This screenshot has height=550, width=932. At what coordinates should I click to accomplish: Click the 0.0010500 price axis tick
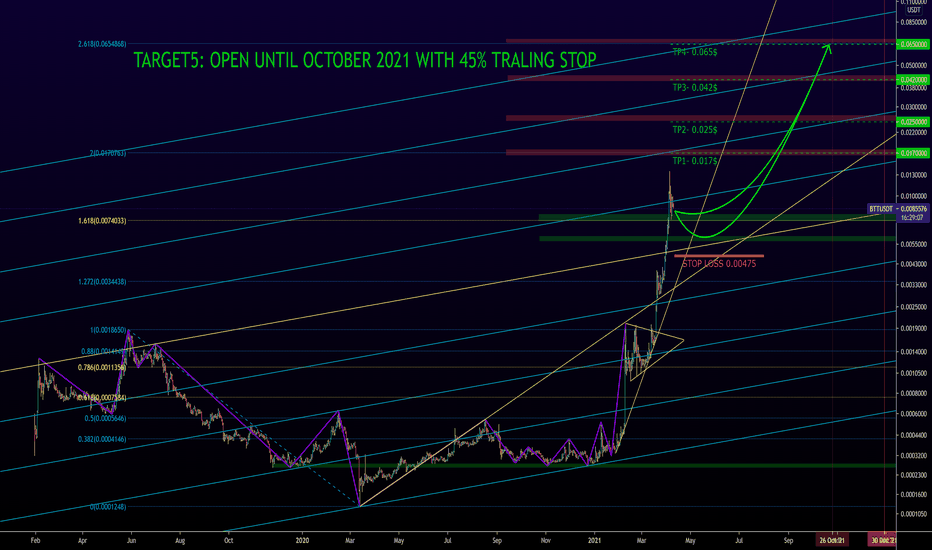(914, 373)
